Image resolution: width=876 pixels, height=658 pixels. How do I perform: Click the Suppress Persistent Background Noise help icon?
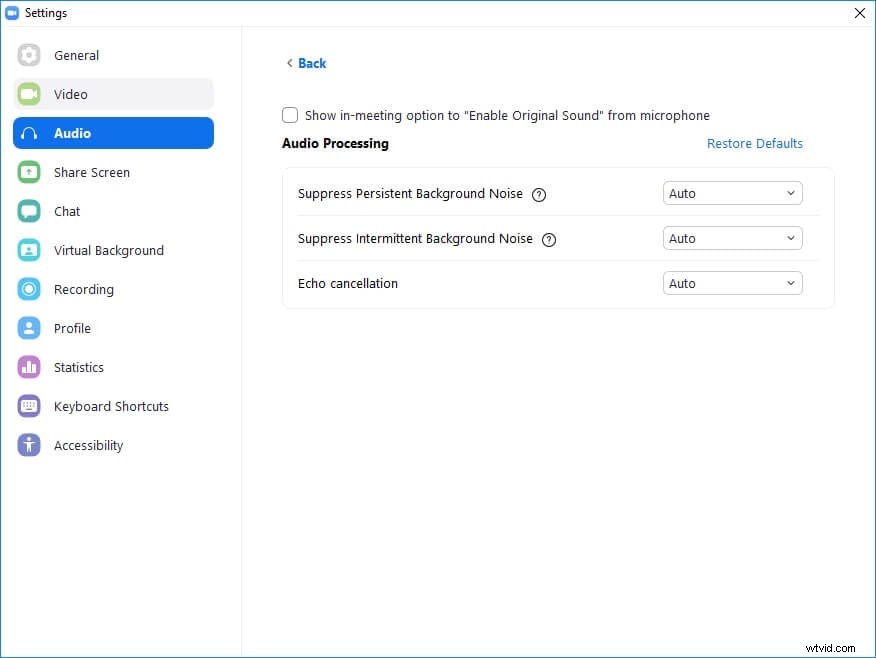539,195
